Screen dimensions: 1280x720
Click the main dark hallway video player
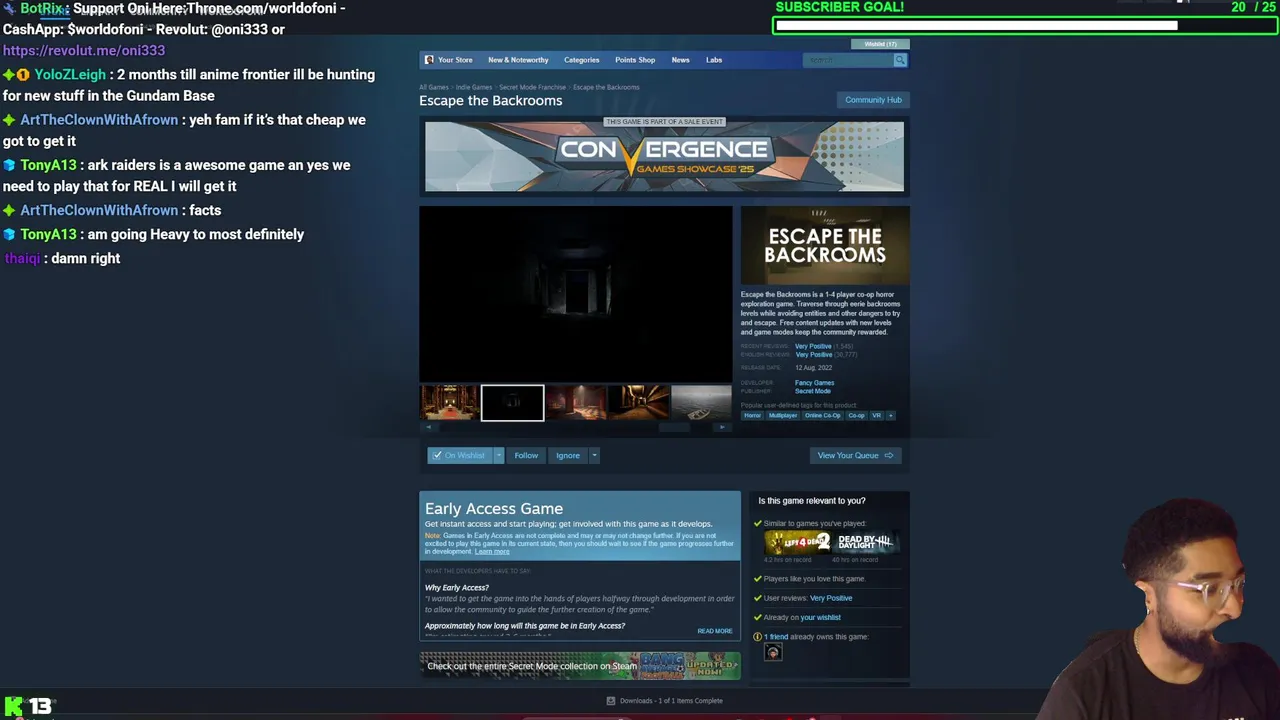pyautogui.click(x=575, y=294)
